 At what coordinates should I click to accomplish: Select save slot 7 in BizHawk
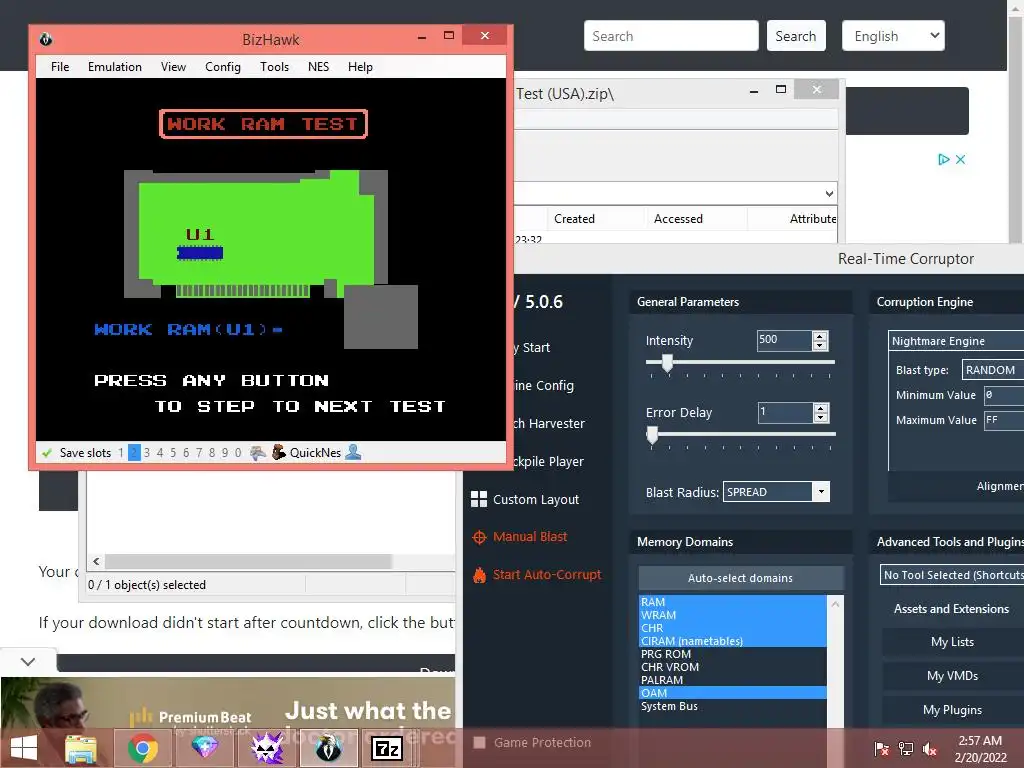coord(199,453)
